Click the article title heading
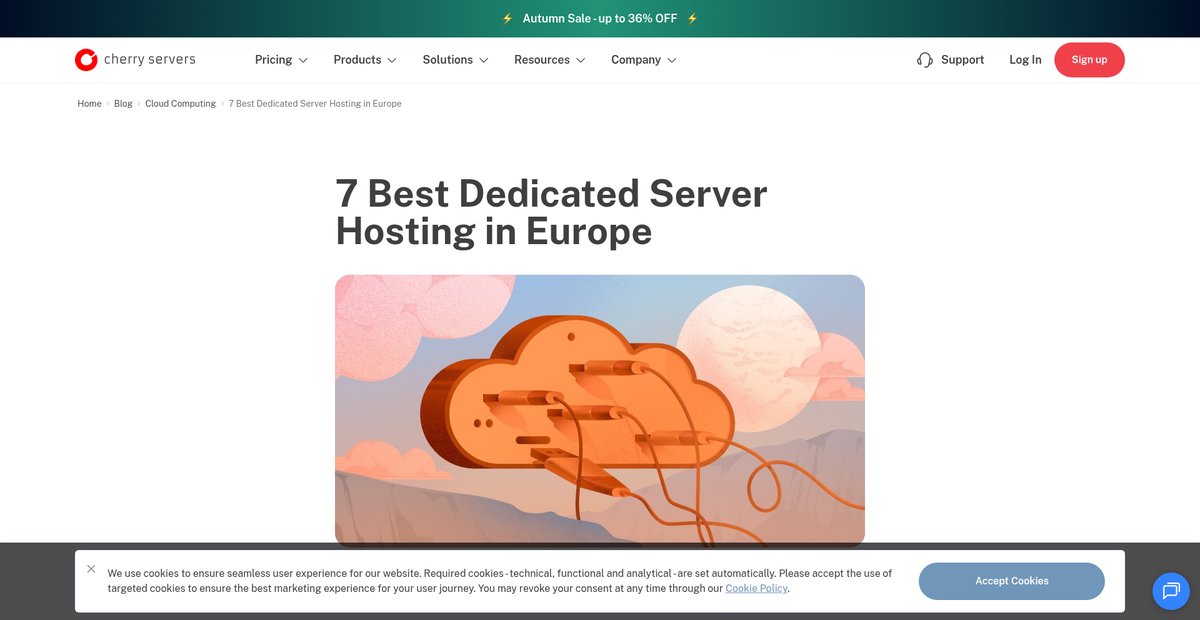Screen dimensions: 1200x620 551,212
